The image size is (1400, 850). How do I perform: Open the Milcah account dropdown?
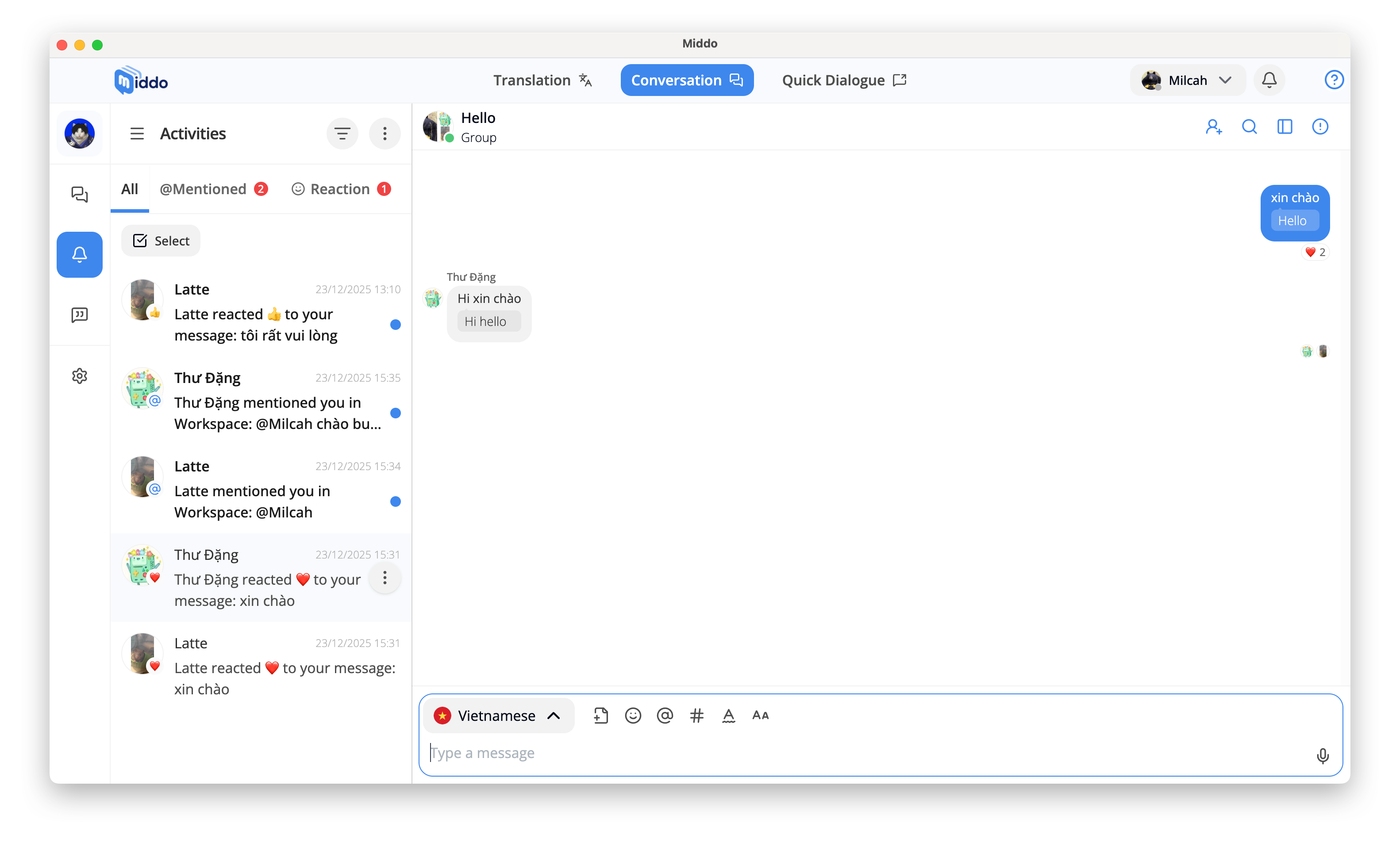(1187, 80)
